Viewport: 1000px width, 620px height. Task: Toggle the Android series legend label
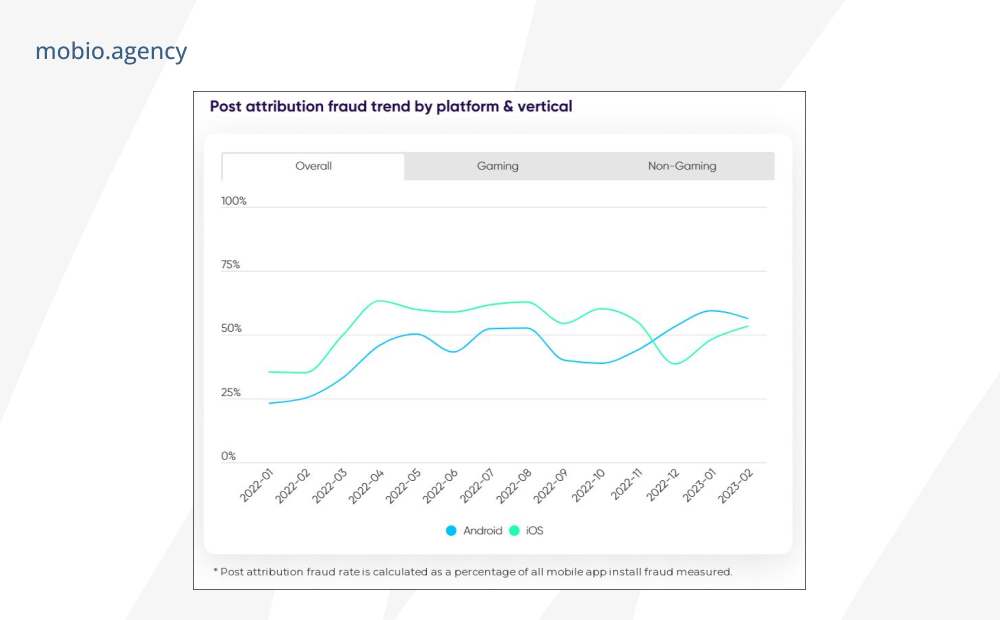(483, 531)
